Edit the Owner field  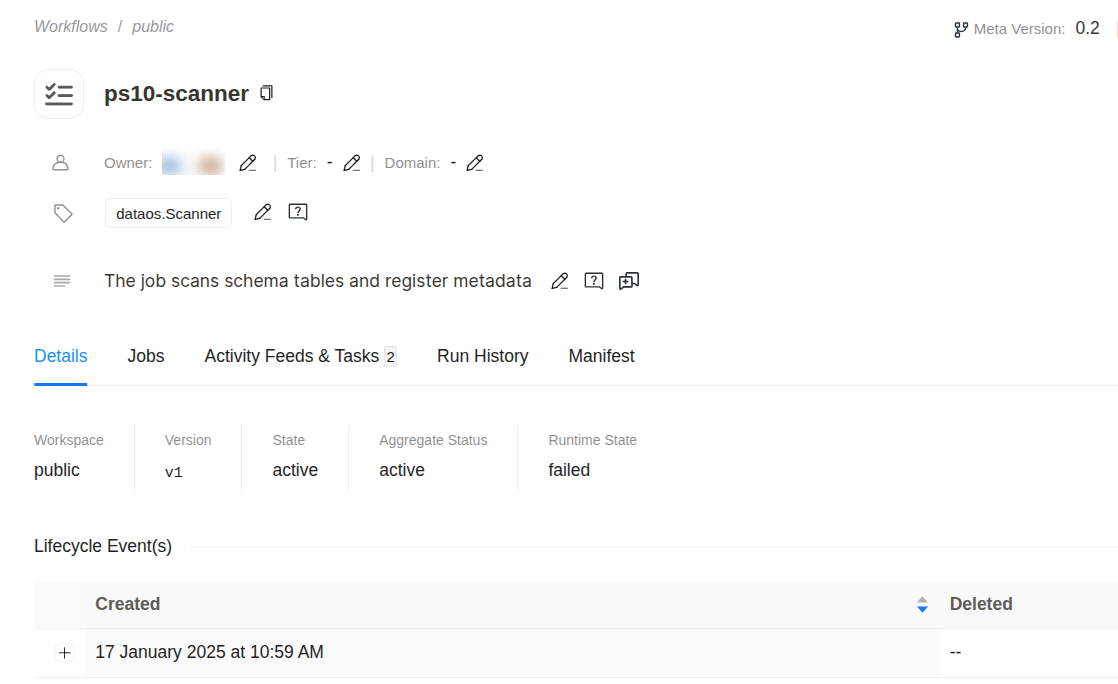coord(248,163)
